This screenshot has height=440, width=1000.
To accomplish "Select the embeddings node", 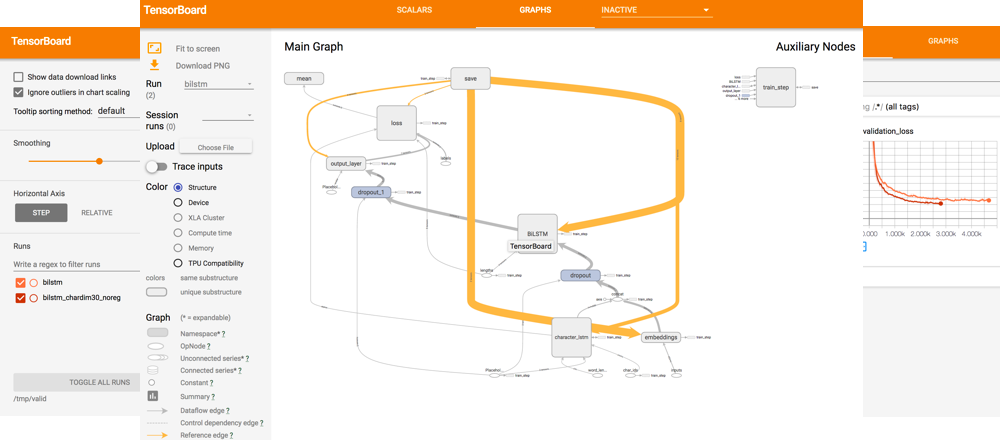I will 661,337.
